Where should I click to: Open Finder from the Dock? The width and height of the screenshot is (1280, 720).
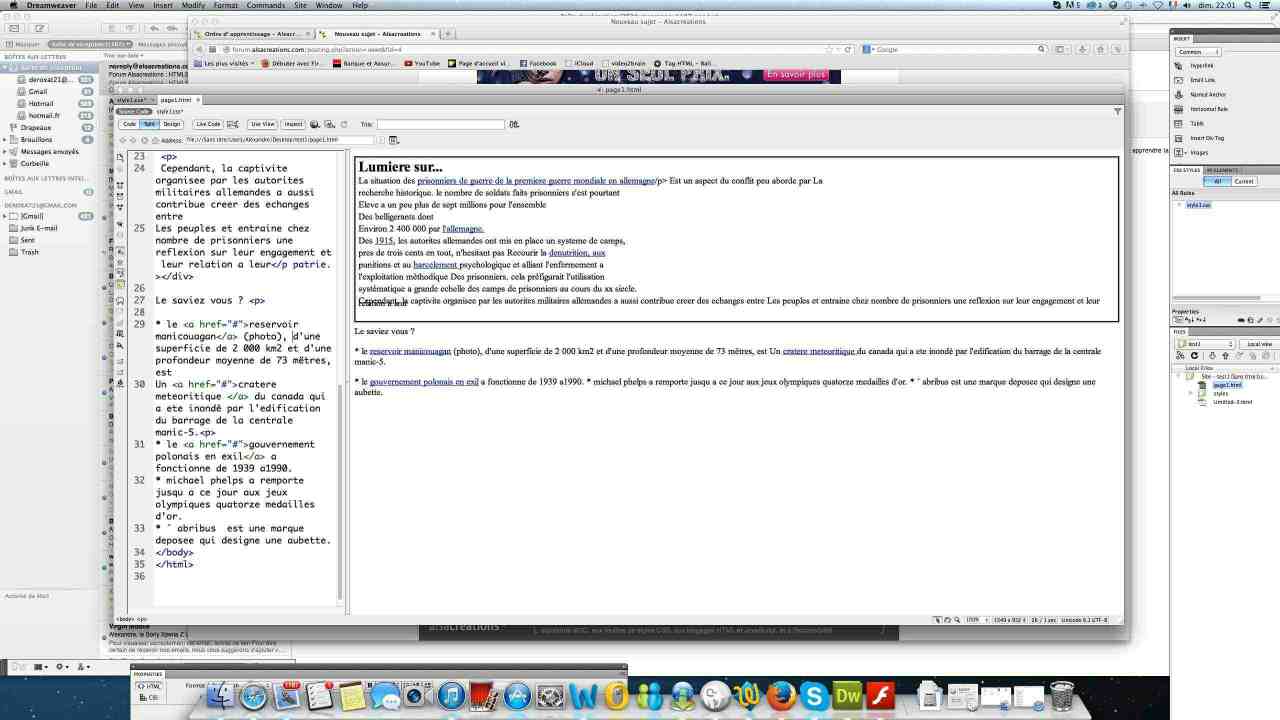(221, 695)
